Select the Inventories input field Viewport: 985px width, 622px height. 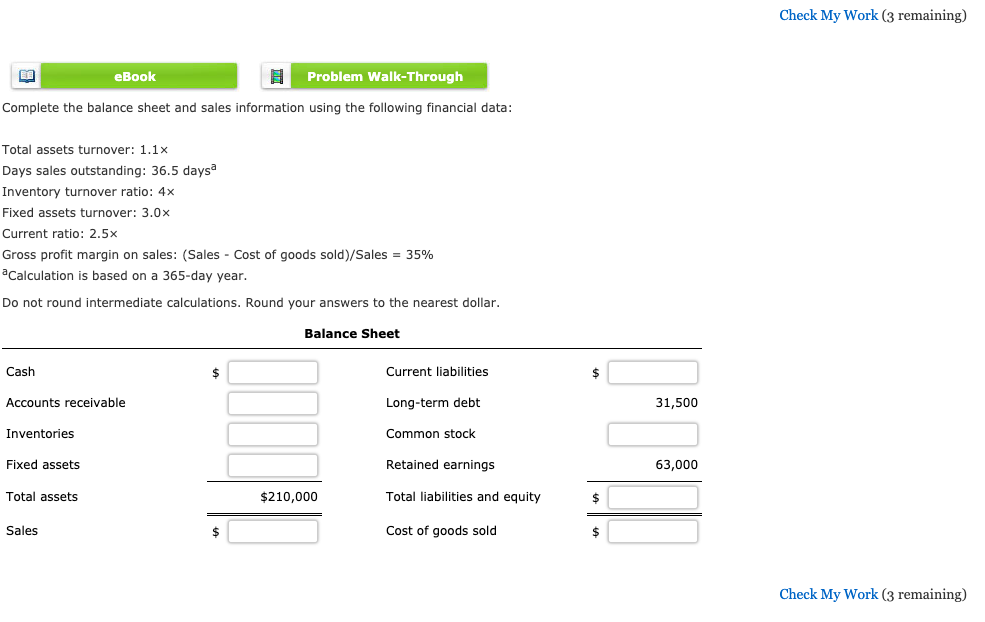pos(272,433)
